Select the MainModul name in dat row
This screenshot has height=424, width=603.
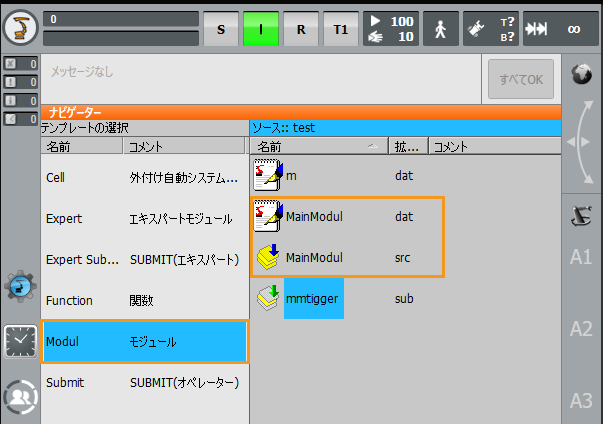click(x=314, y=216)
